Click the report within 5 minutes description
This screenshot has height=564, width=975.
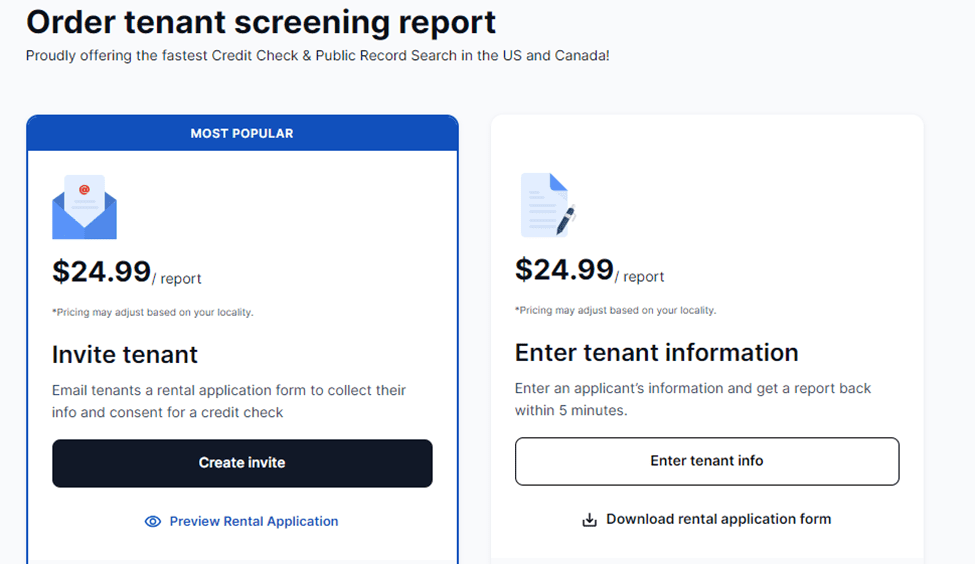click(x=693, y=399)
